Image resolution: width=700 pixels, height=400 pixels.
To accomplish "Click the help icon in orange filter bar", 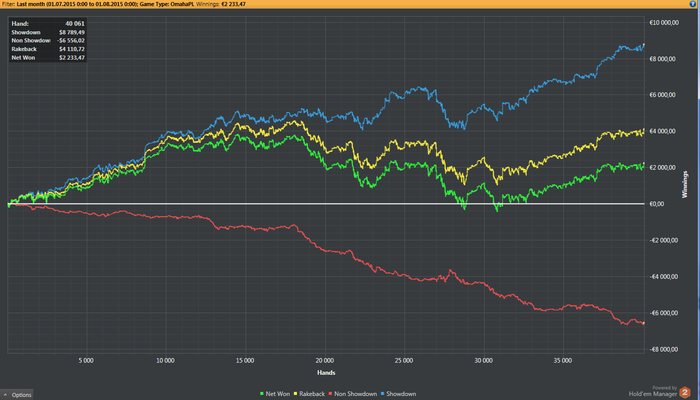I will (x=693, y=4).
